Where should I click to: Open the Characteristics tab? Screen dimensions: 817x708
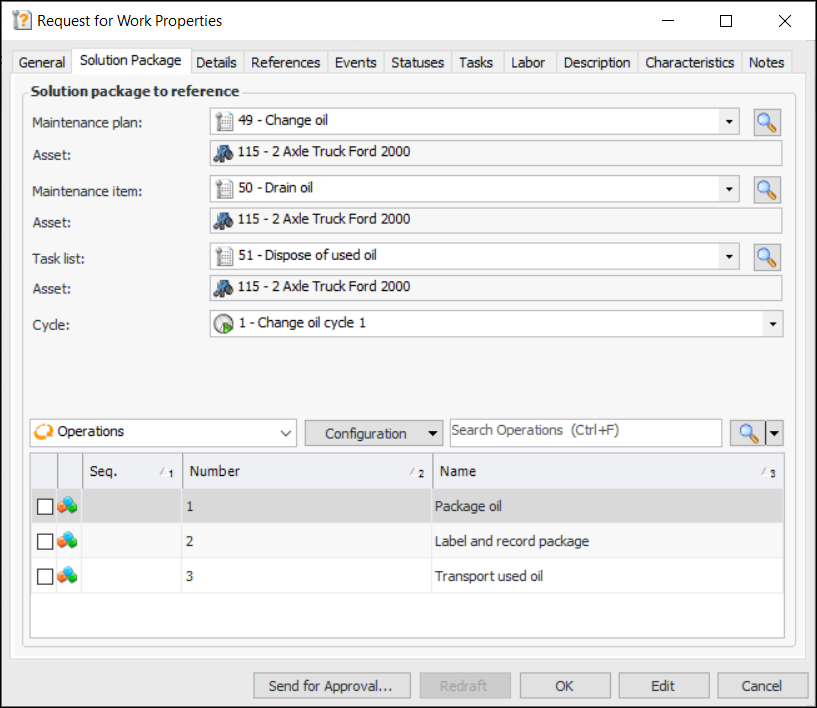(689, 63)
